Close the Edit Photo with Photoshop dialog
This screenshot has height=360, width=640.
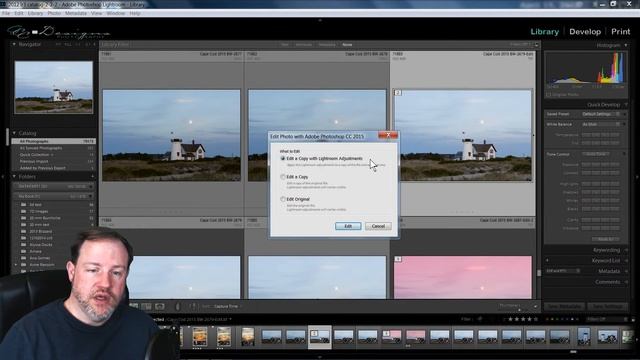tap(388, 135)
